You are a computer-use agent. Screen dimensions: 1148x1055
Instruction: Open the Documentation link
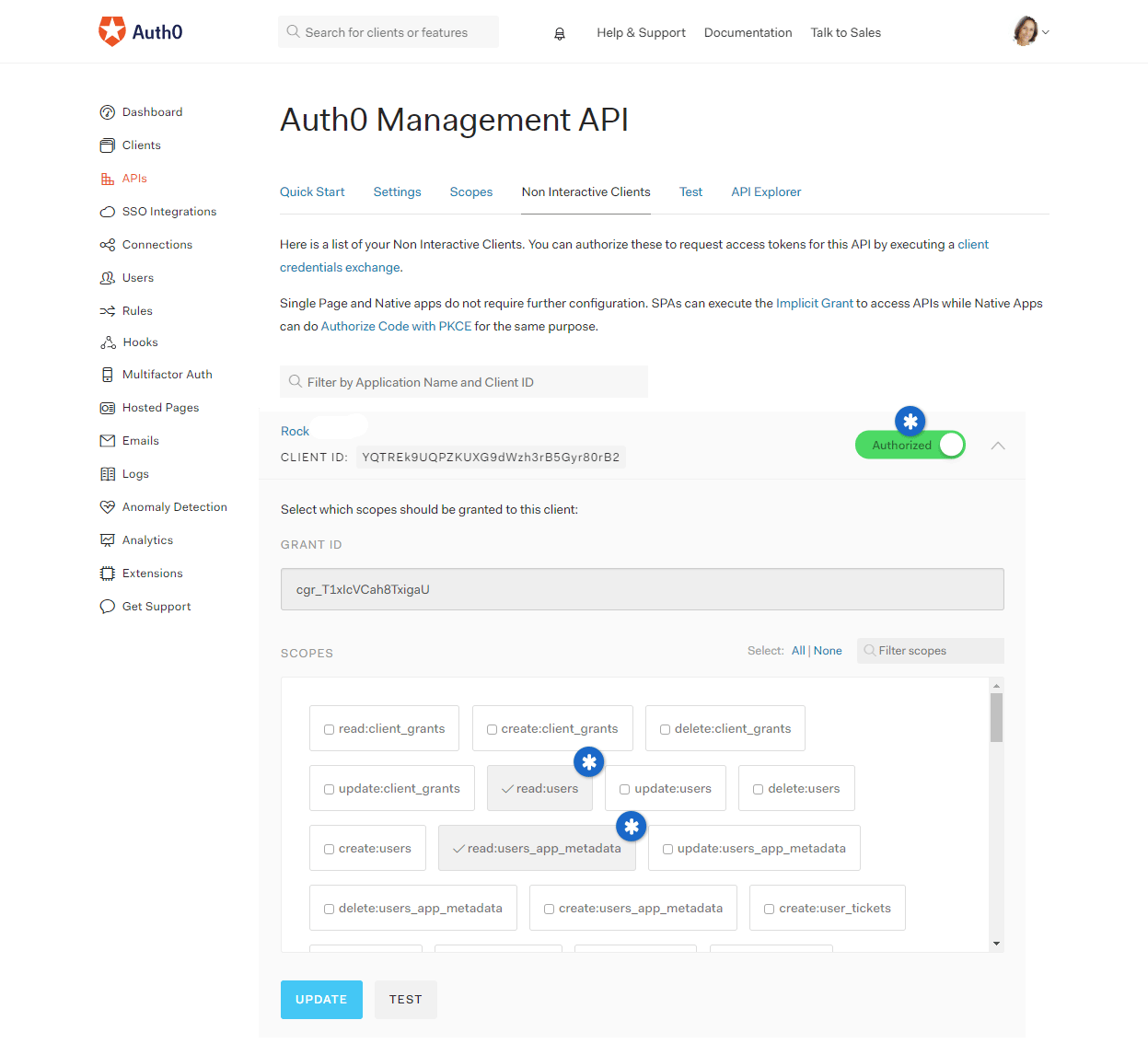tap(748, 32)
